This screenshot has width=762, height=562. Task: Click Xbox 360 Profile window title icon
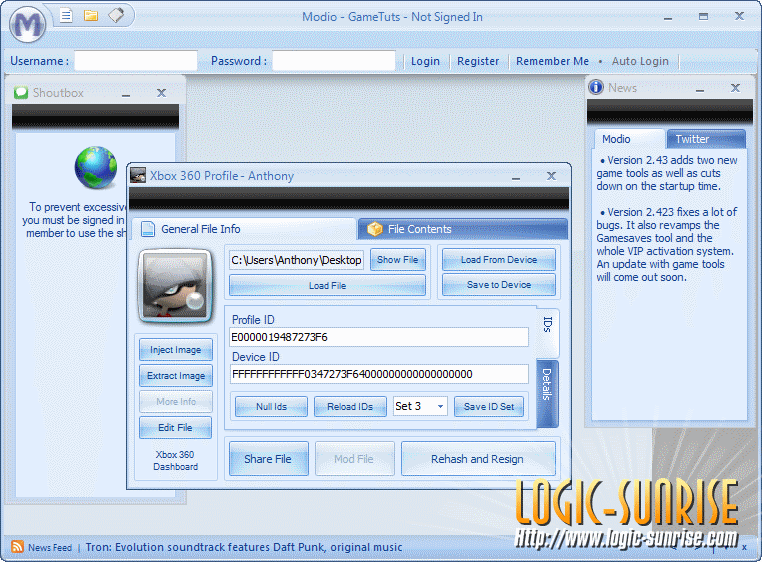tap(138, 175)
